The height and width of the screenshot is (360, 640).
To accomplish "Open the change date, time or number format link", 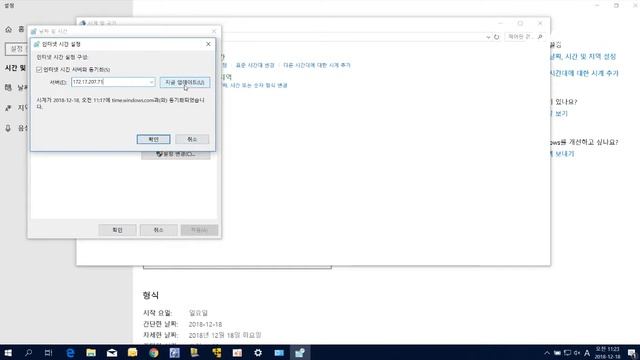I will coord(255,85).
